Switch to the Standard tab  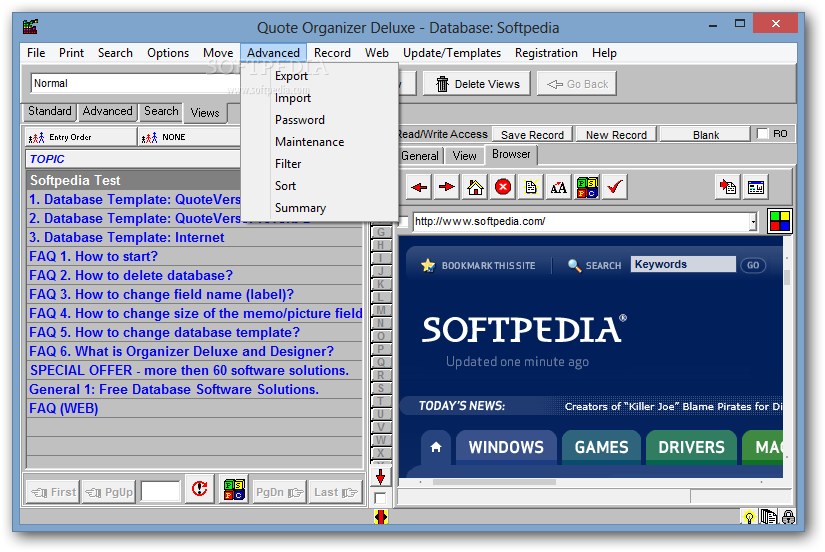[x=49, y=112]
